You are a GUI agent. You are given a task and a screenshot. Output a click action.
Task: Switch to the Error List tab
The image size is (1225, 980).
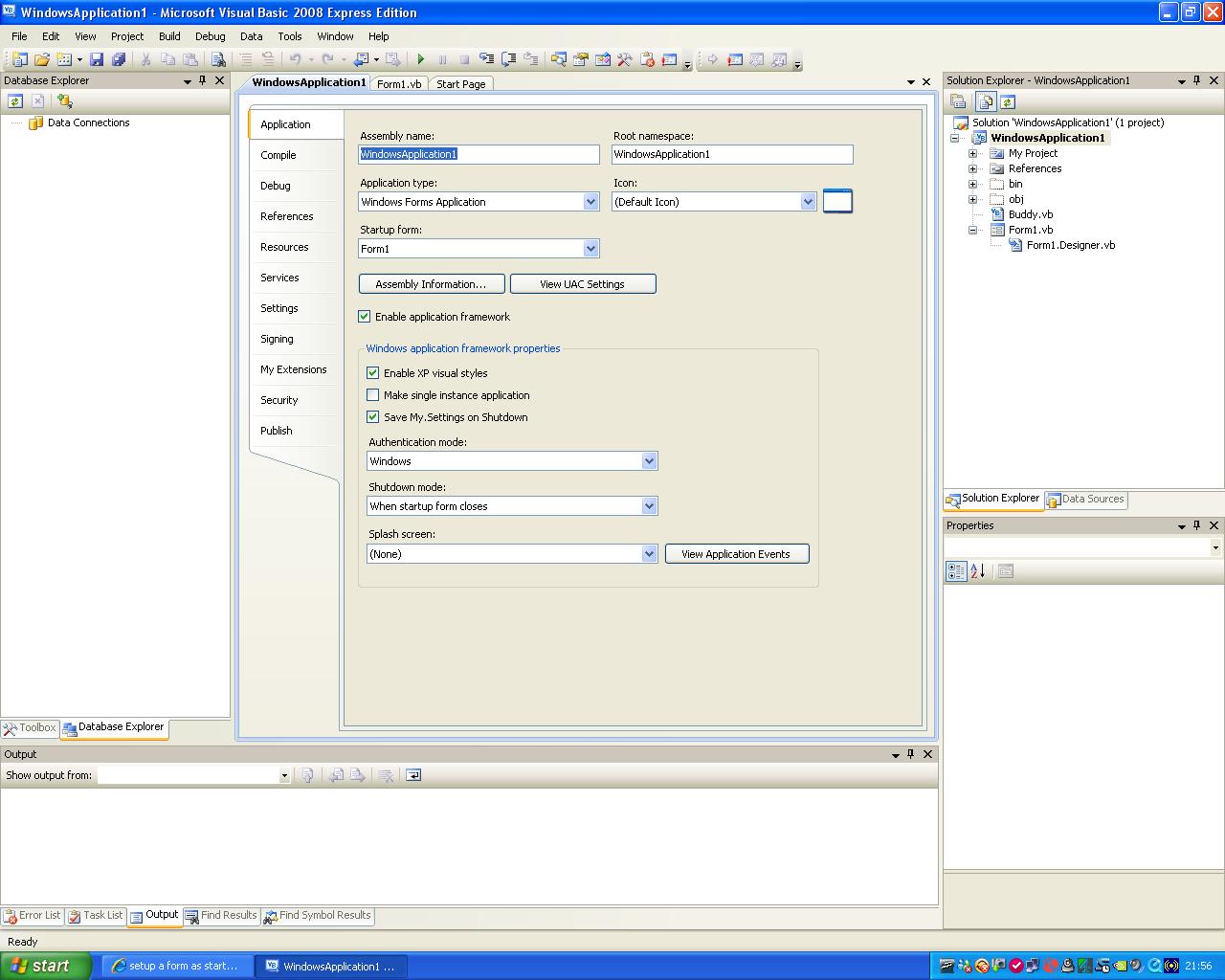32,916
